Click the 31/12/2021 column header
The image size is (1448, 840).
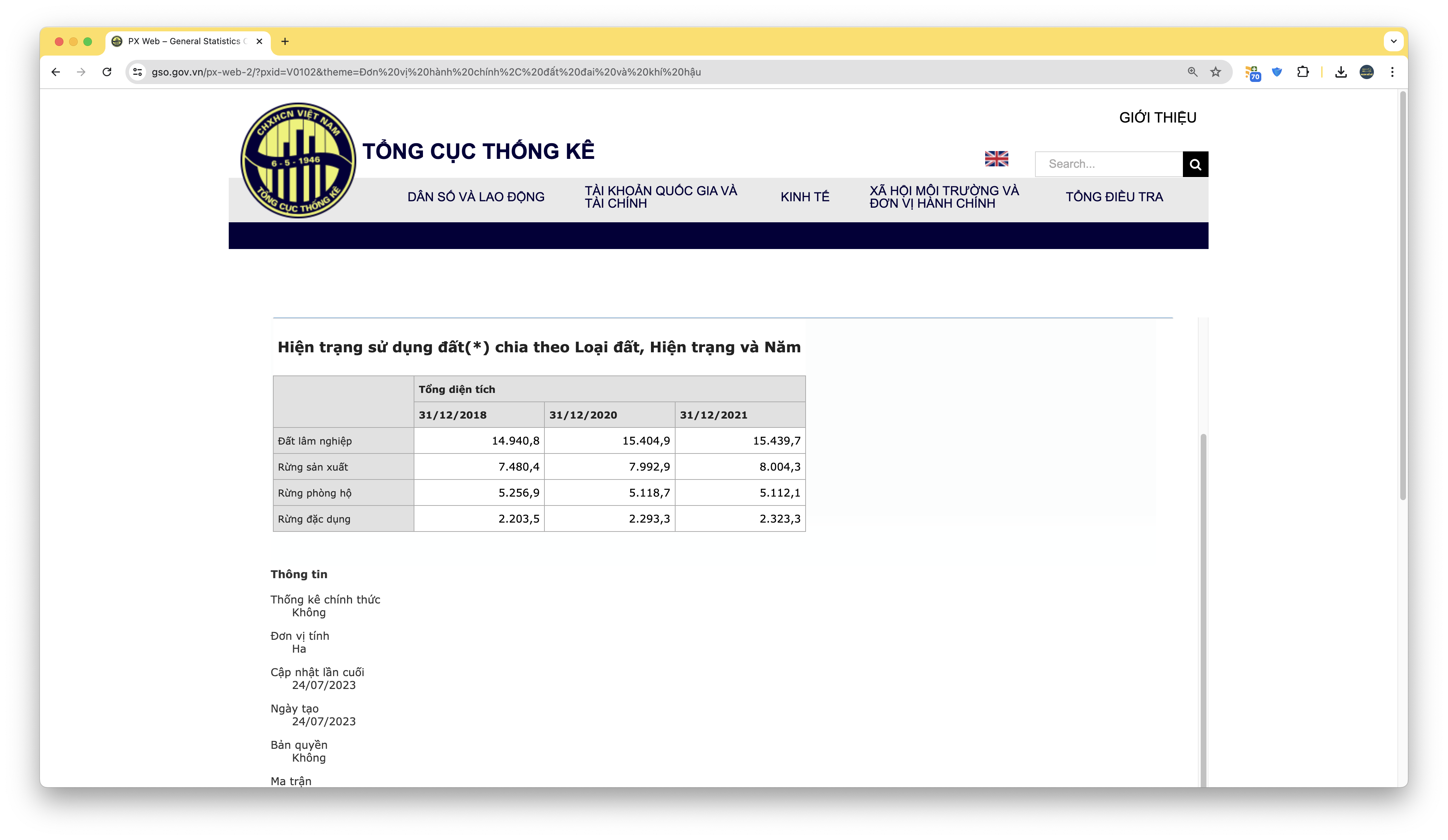[740, 415]
